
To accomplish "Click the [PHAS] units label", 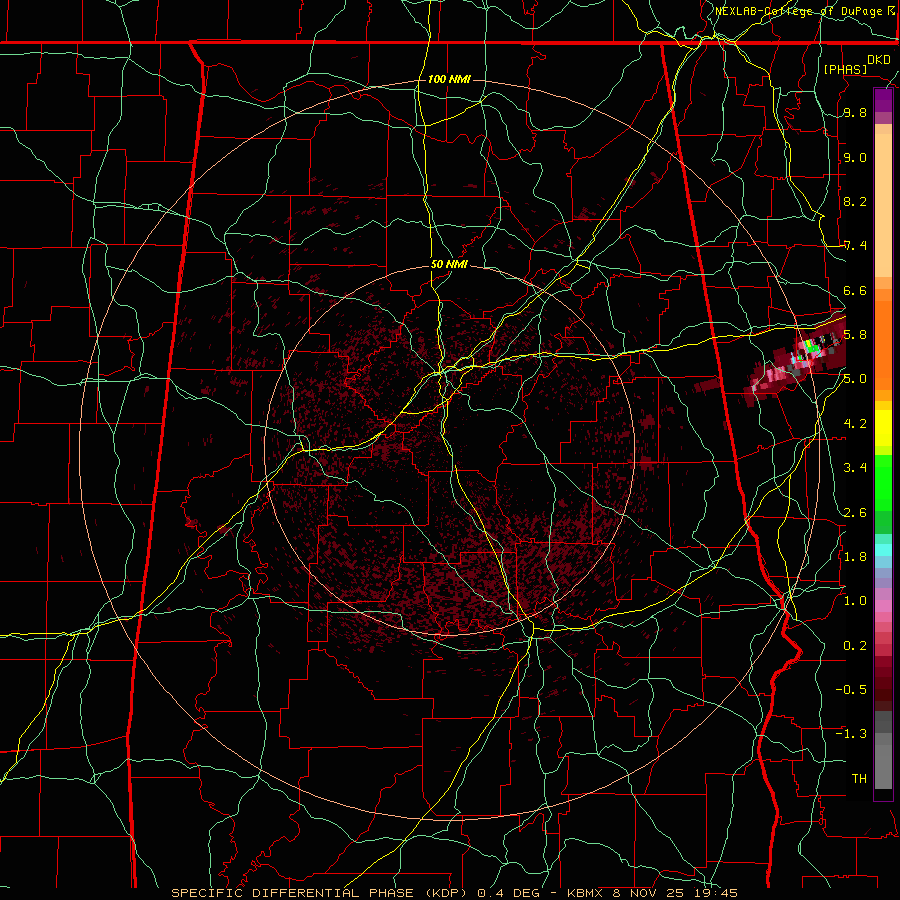I will coord(845,69).
